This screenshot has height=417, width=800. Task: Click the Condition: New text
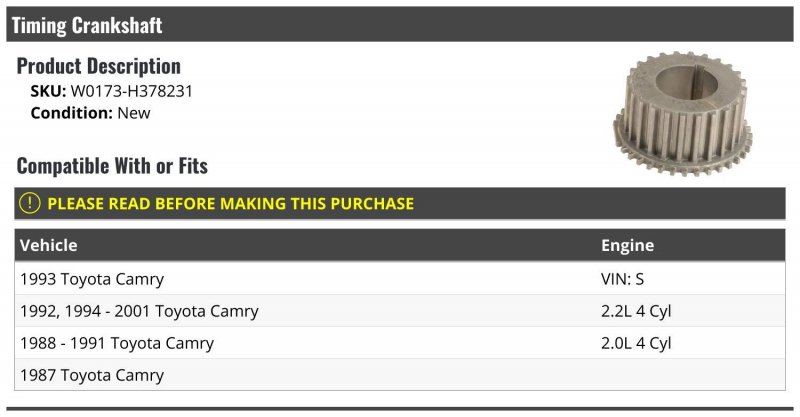90,113
